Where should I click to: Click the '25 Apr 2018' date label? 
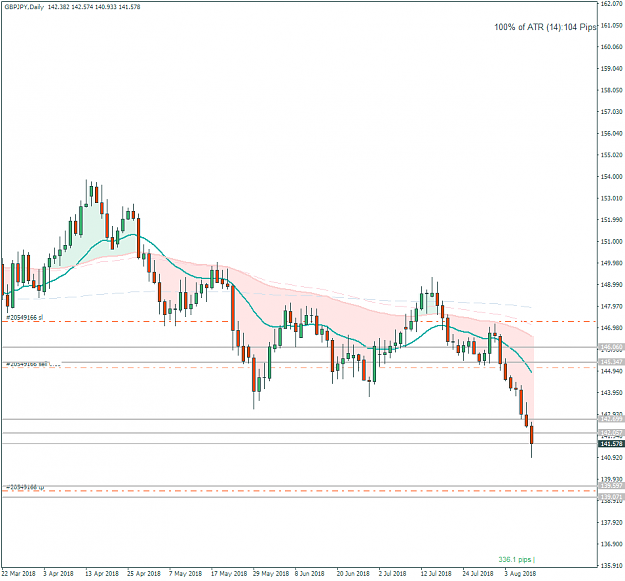(144, 573)
